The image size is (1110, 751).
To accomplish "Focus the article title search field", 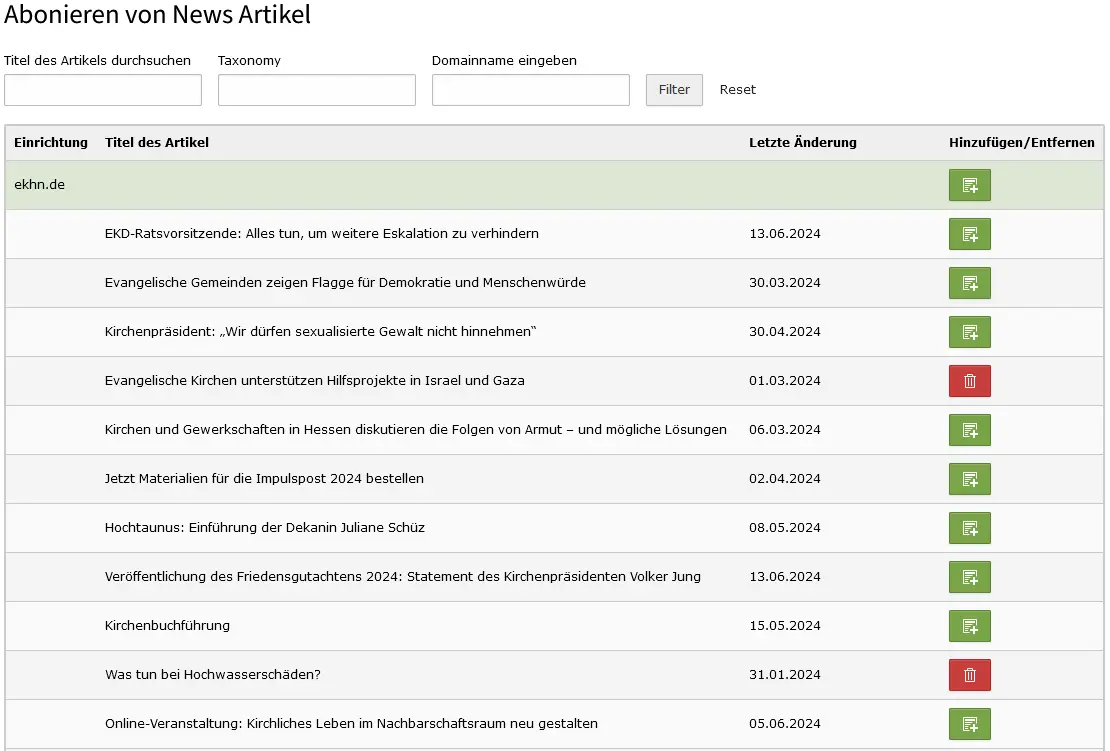I will [103, 90].
